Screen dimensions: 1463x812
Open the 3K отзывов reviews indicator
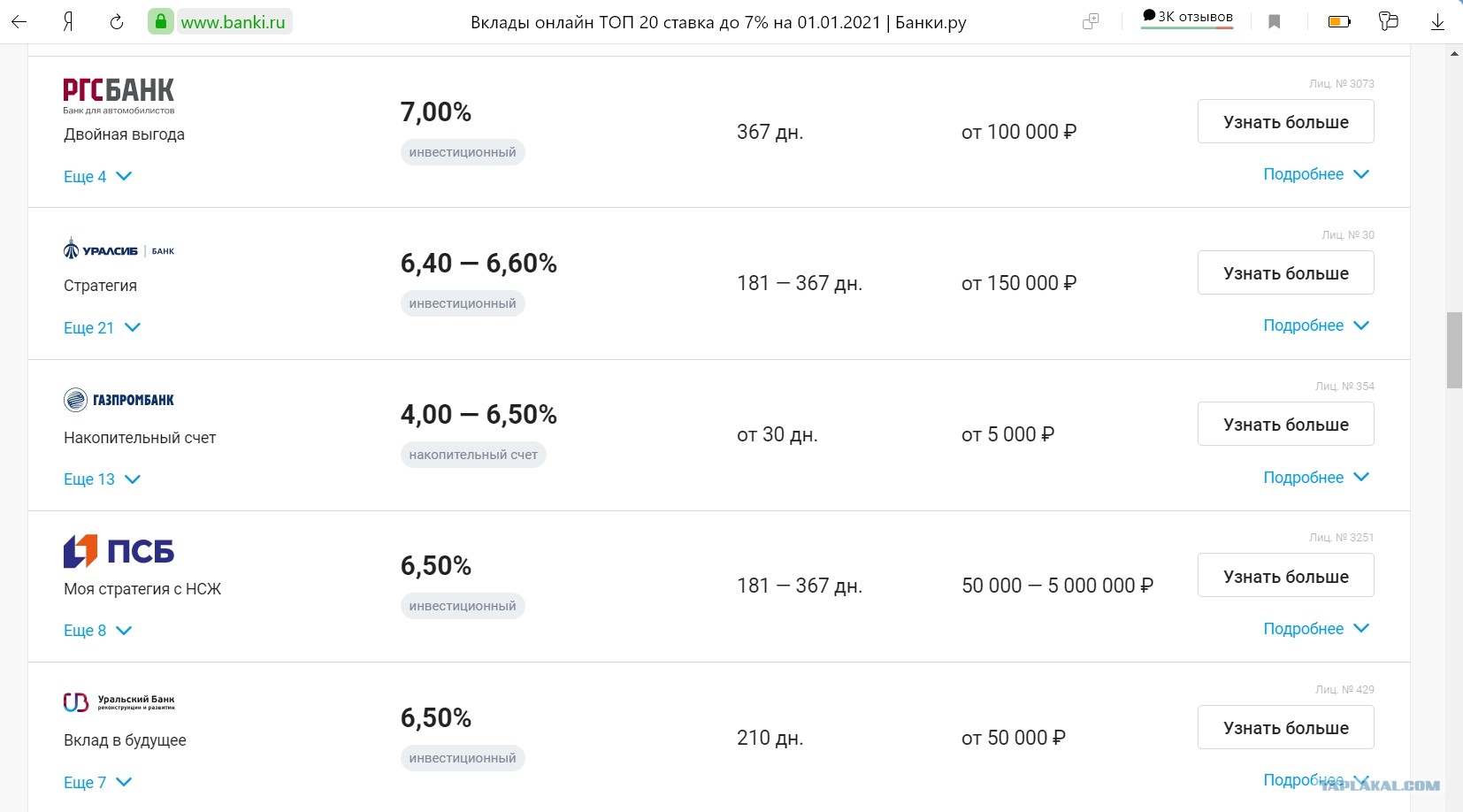tap(1187, 17)
